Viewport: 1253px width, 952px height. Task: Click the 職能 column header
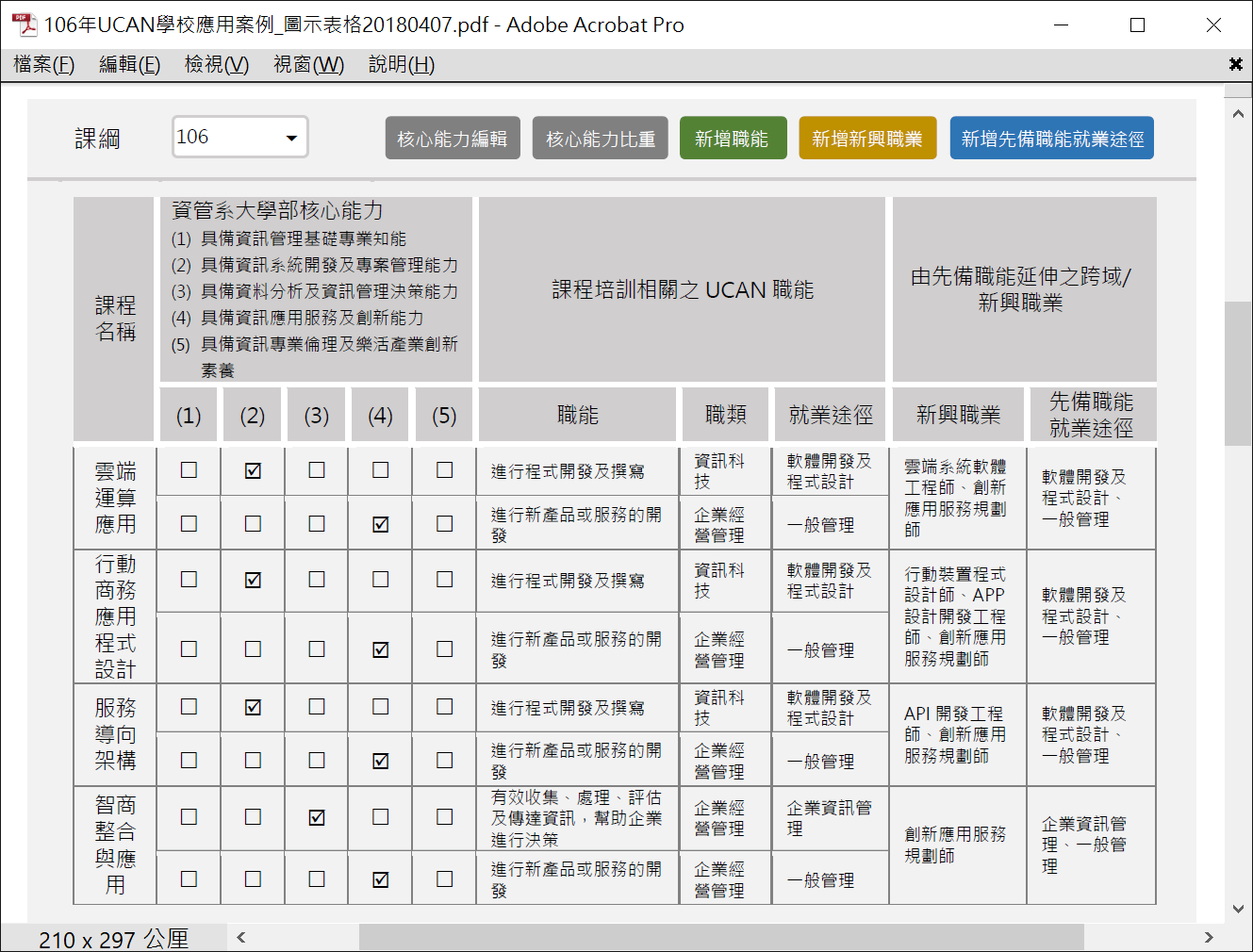[578, 415]
